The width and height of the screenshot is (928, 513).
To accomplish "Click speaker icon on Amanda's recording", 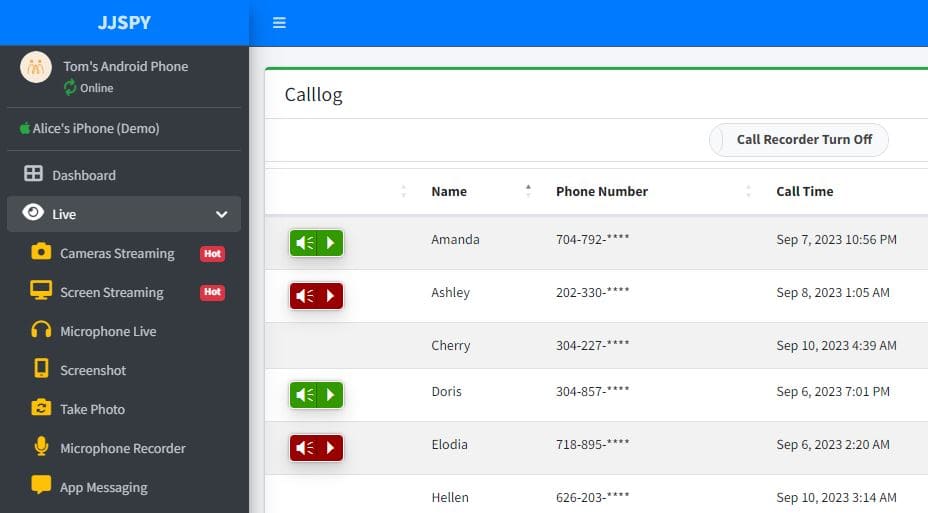I will point(304,243).
